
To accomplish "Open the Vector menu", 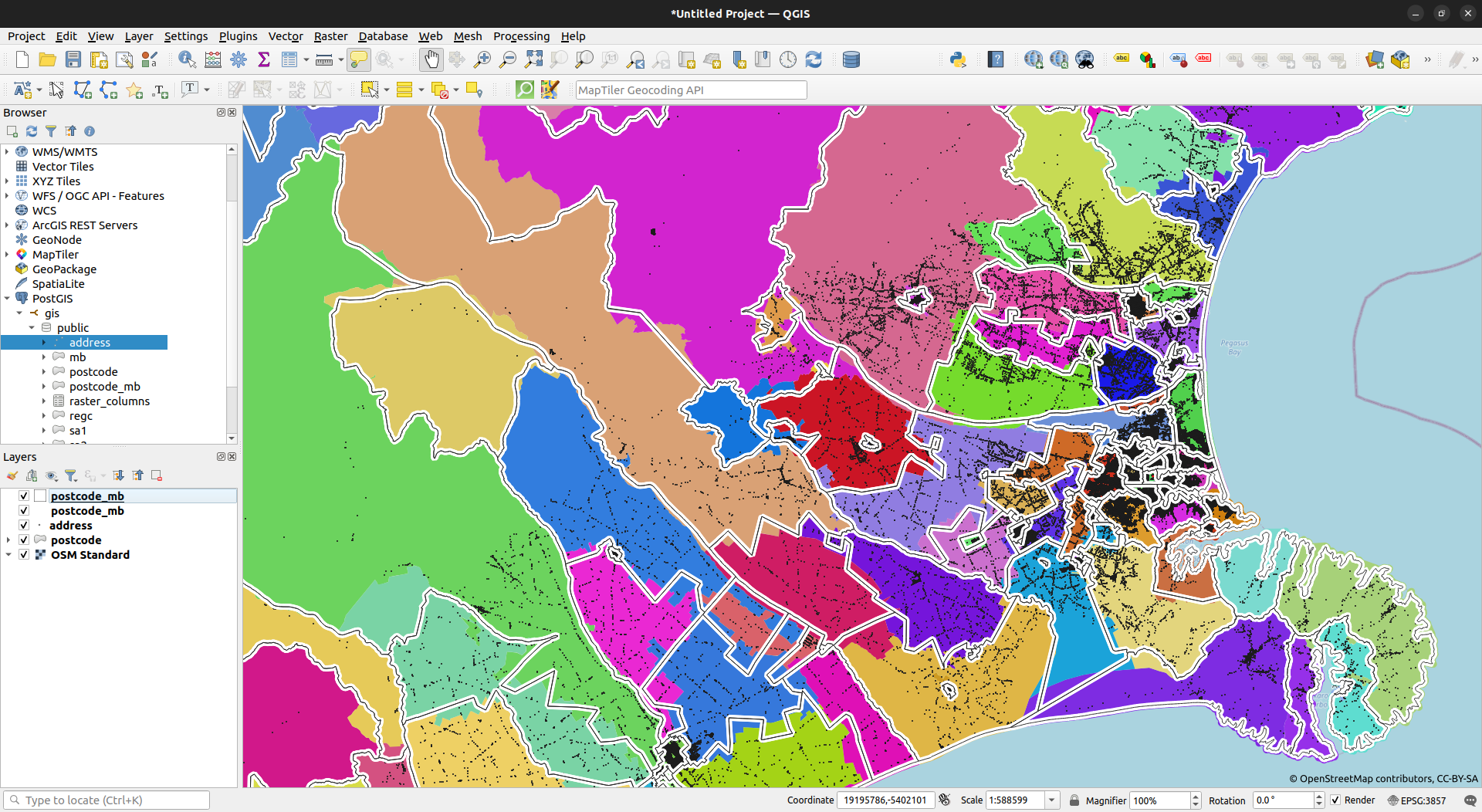I will click(x=286, y=36).
